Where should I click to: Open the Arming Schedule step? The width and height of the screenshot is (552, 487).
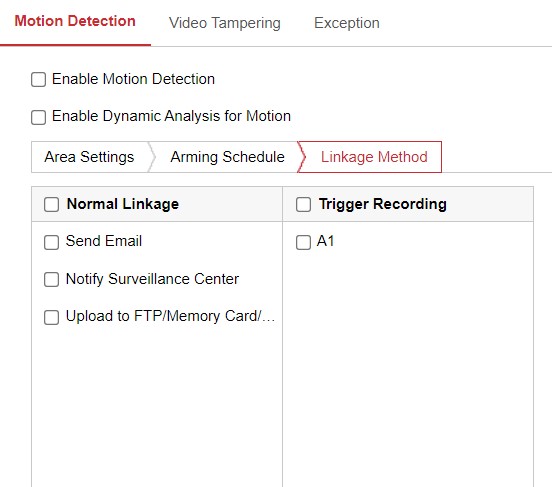pyautogui.click(x=227, y=157)
